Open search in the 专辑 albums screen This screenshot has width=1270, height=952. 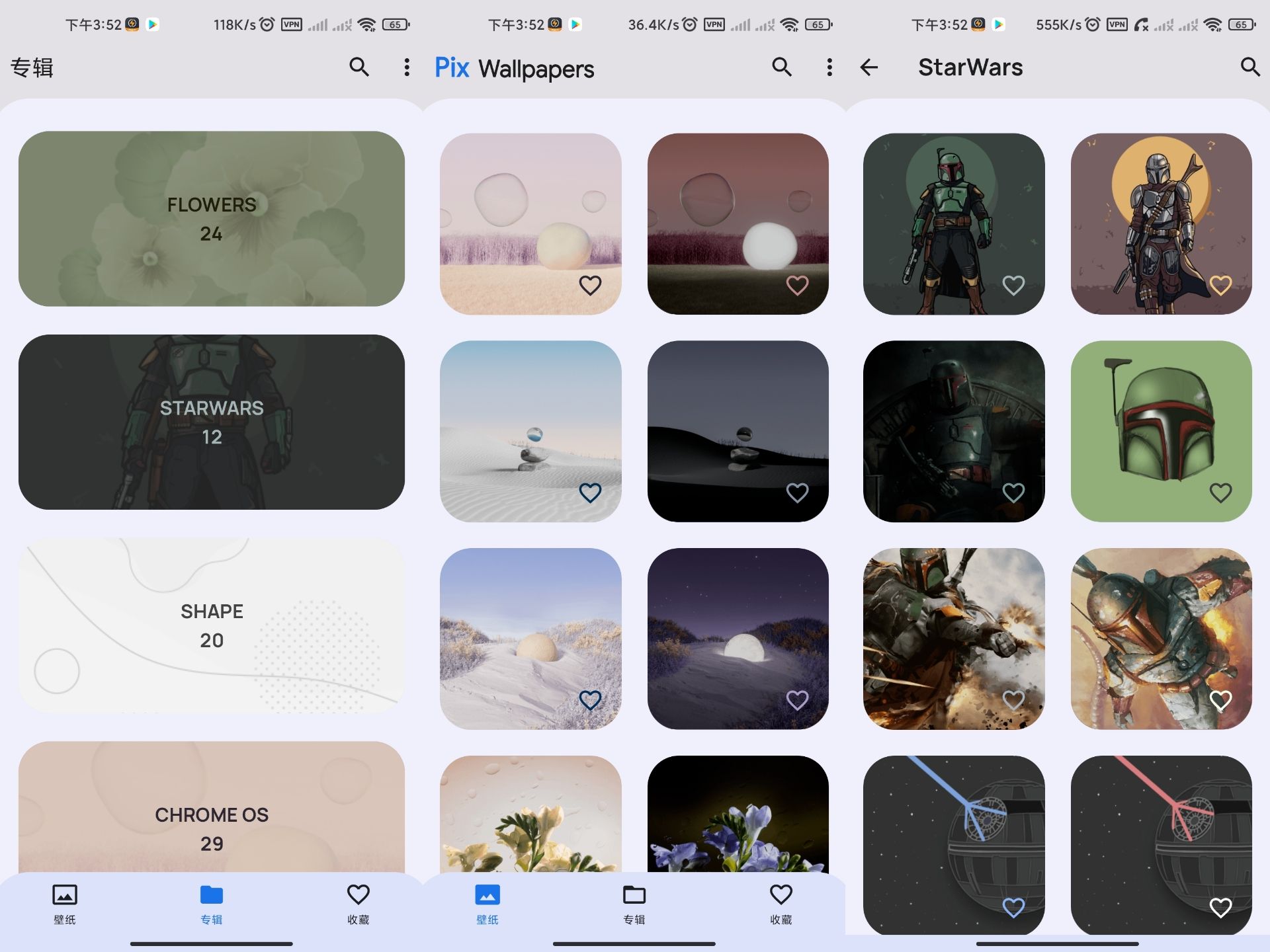point(359,67)
